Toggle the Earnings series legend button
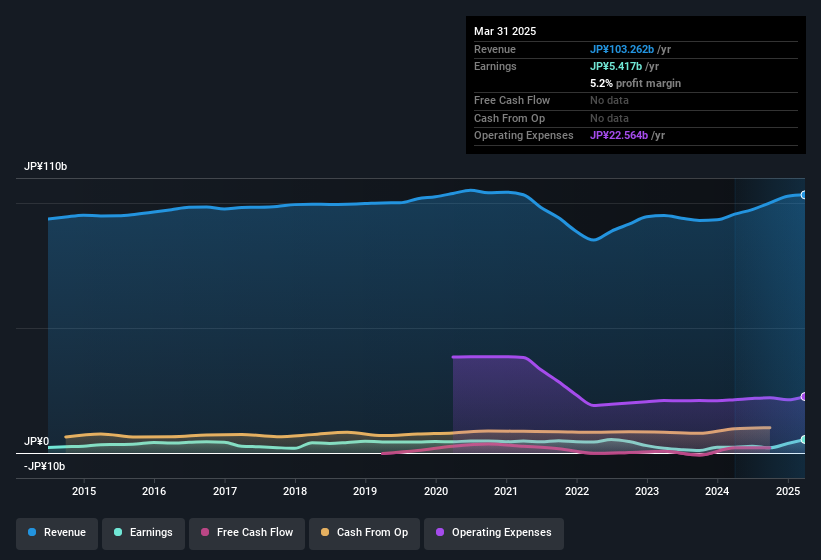This screenshot has height=560, width=821. click(x=143, y=533)
